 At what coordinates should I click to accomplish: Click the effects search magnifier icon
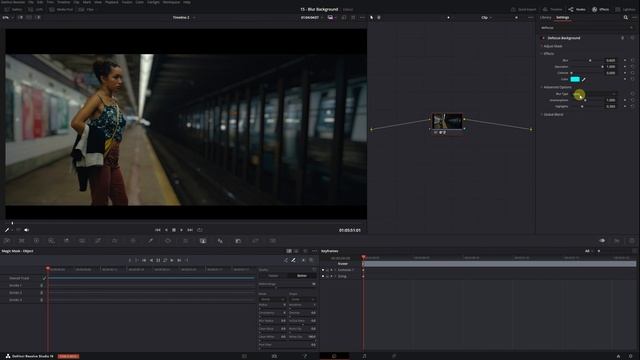tap(626, 18)
